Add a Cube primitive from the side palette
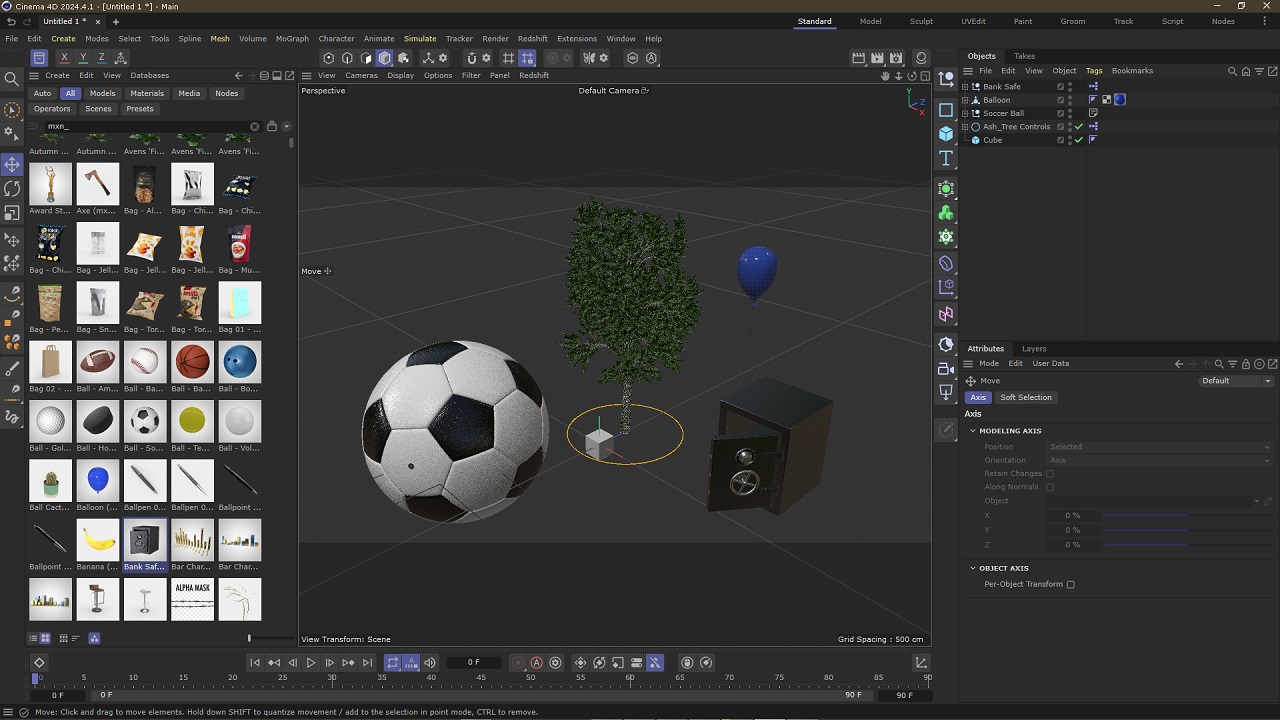 coord(946,134)
